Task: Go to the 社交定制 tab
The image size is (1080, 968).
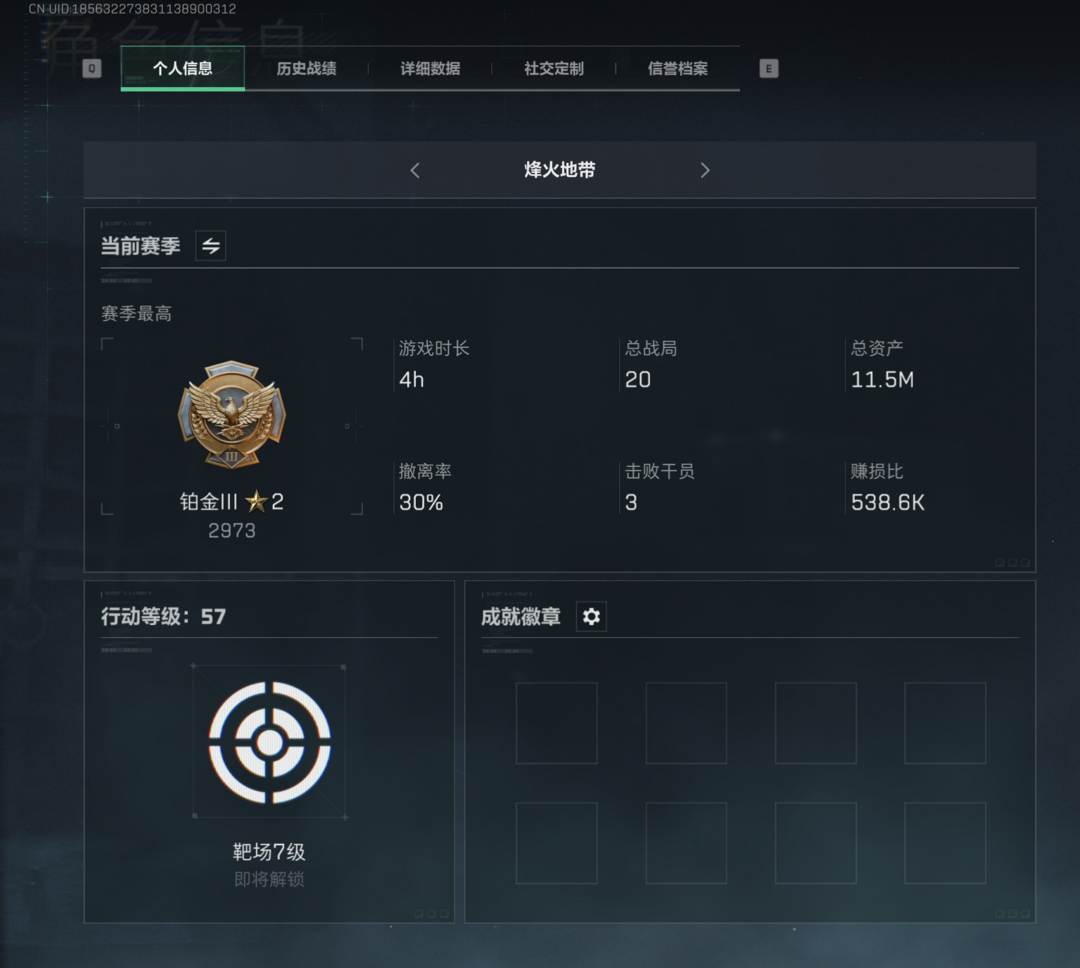Action: point(554,68)
